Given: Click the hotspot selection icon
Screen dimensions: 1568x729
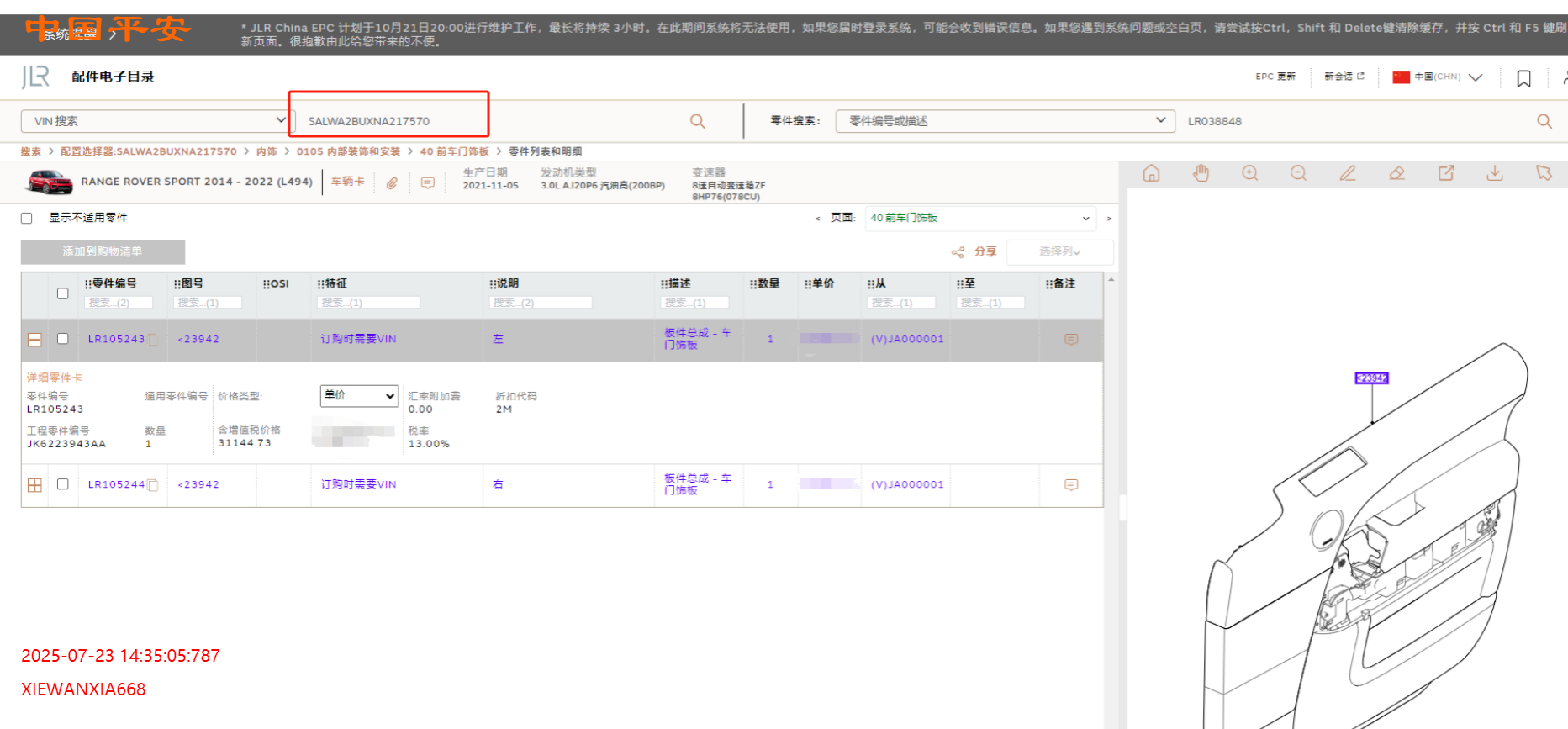Looking at the screenshot, I should (1544, 173).
